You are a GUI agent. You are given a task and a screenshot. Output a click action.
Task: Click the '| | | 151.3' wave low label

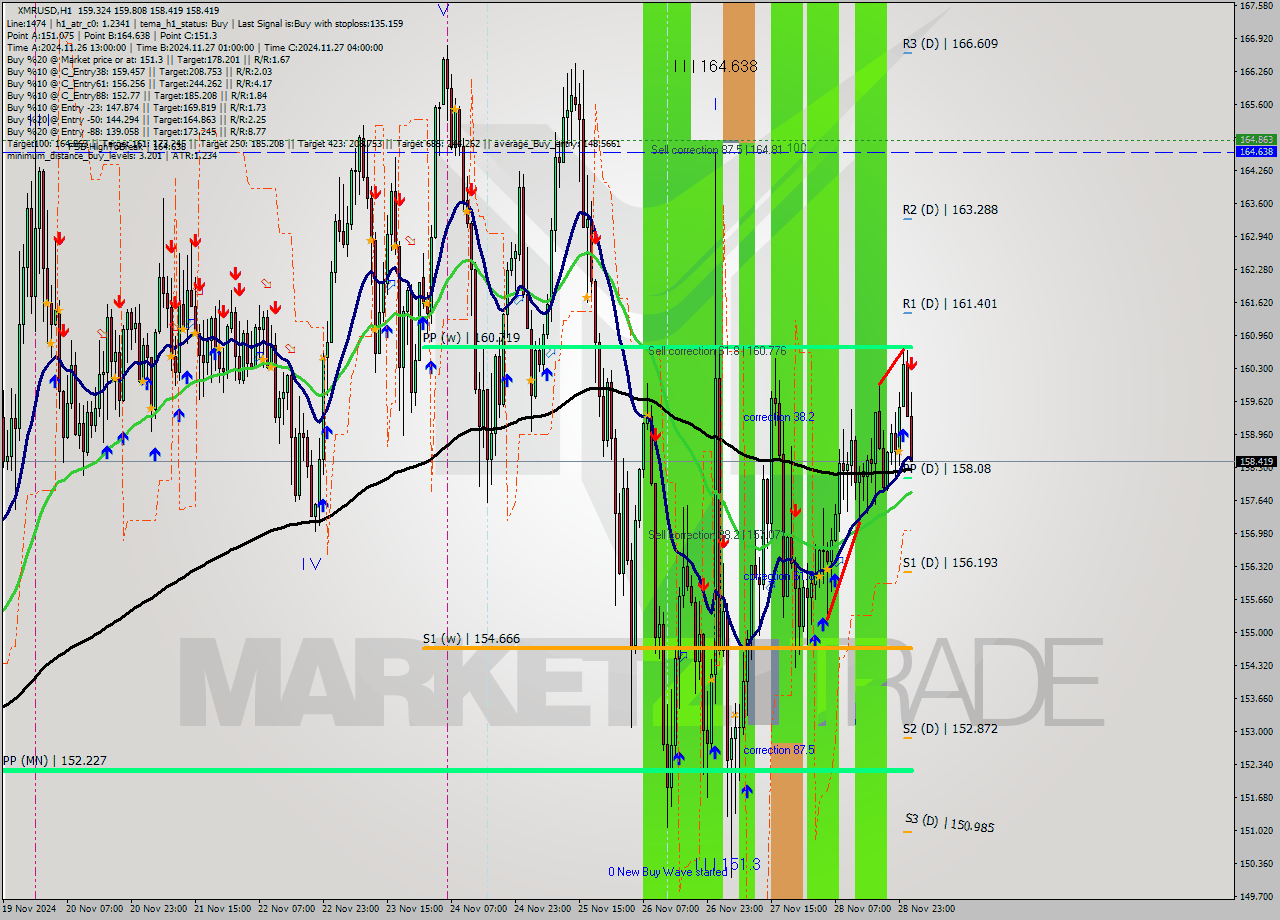point(727,864)
